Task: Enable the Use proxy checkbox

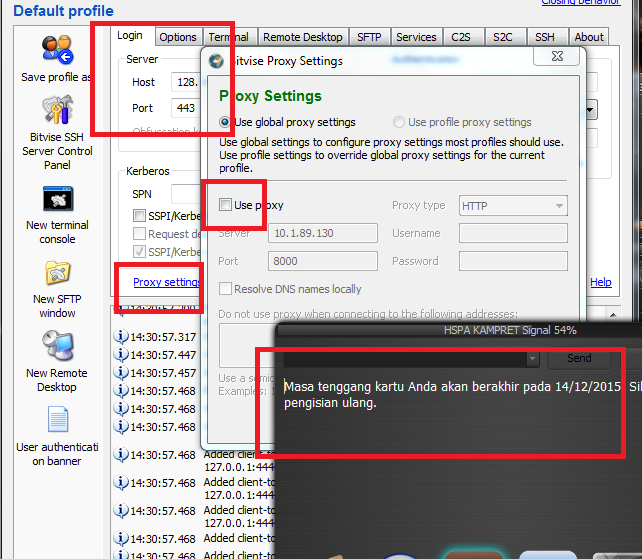Action: (x=225, y=204)
